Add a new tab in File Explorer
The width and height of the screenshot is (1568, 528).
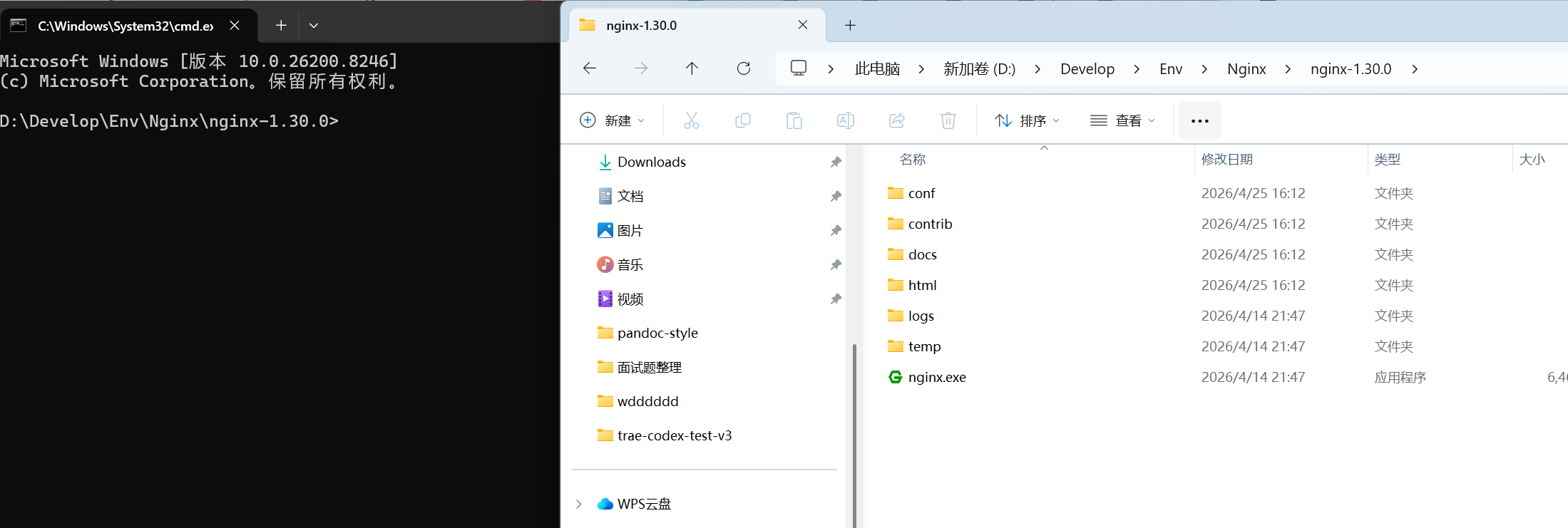(850, 26)
